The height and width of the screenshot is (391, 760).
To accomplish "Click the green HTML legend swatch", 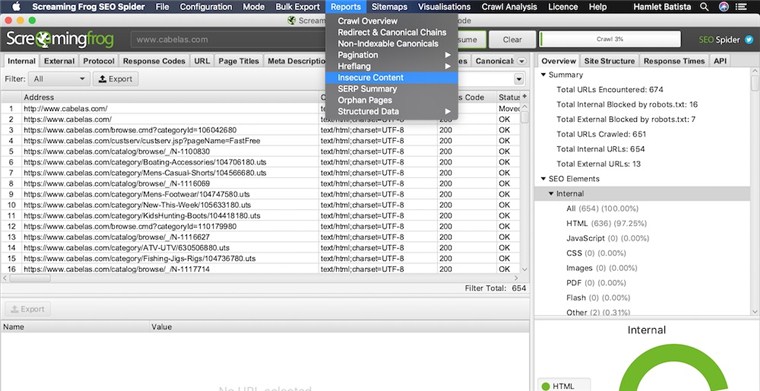I will click(x=546, y=386).
